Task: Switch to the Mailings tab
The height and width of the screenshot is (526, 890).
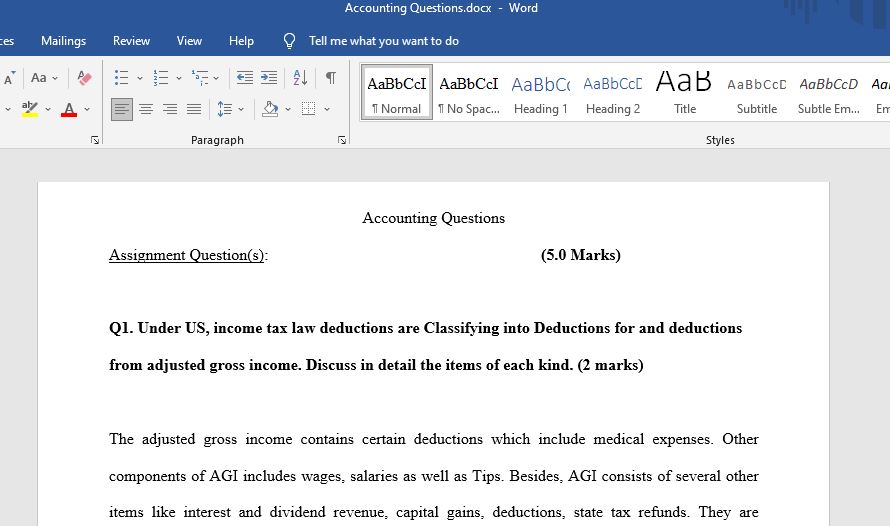Action: (x=64, y=41)
